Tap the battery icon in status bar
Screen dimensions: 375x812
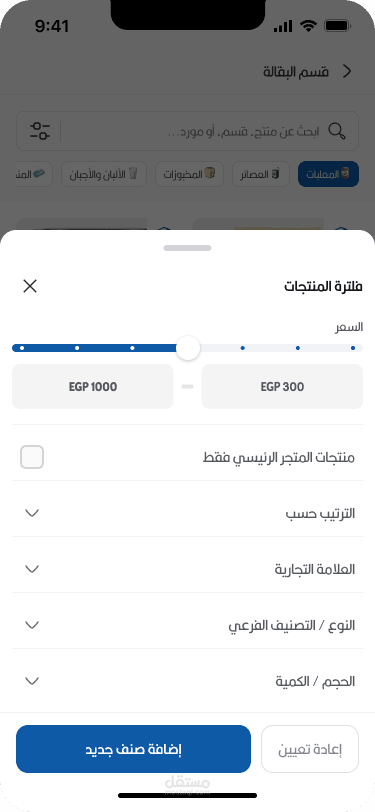pyautogui.click(x=337, y=26)
